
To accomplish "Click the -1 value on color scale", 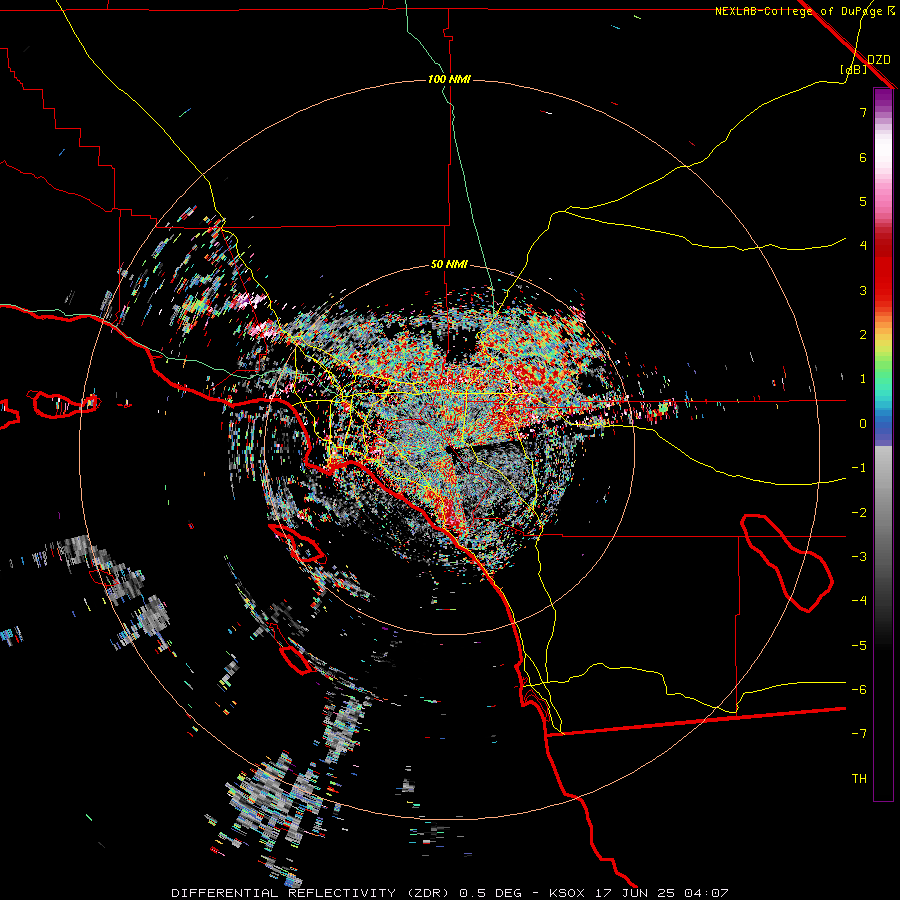I will [859, 468].
